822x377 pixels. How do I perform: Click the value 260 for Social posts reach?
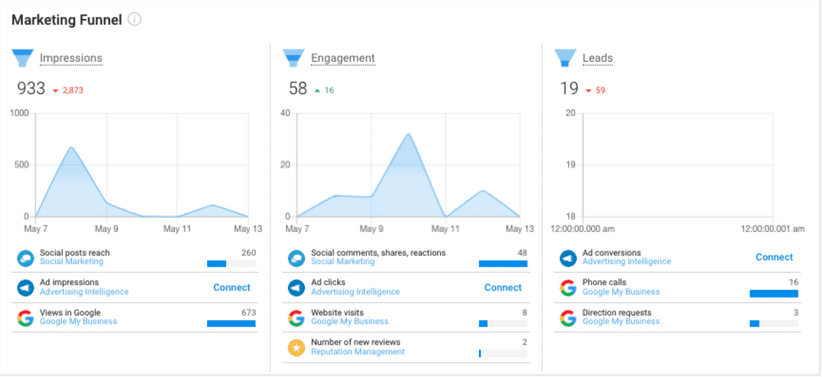248,253
